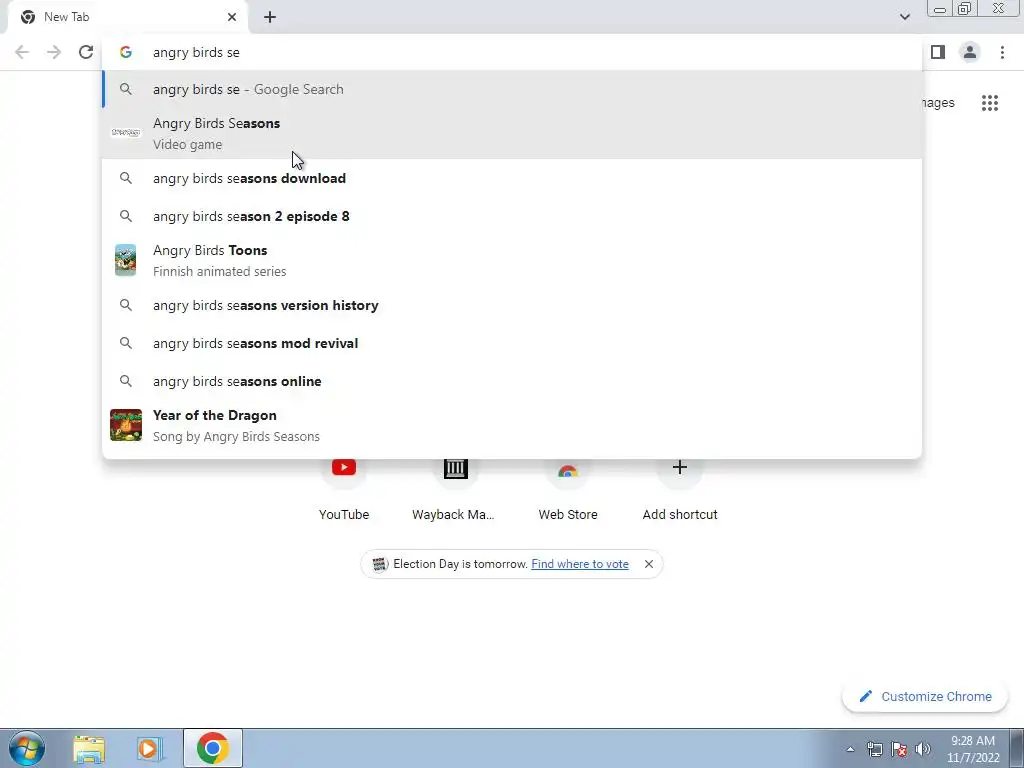Open the Images link at top right
The height and width of the screenshot is (768, 1024).
pos(938,103)
